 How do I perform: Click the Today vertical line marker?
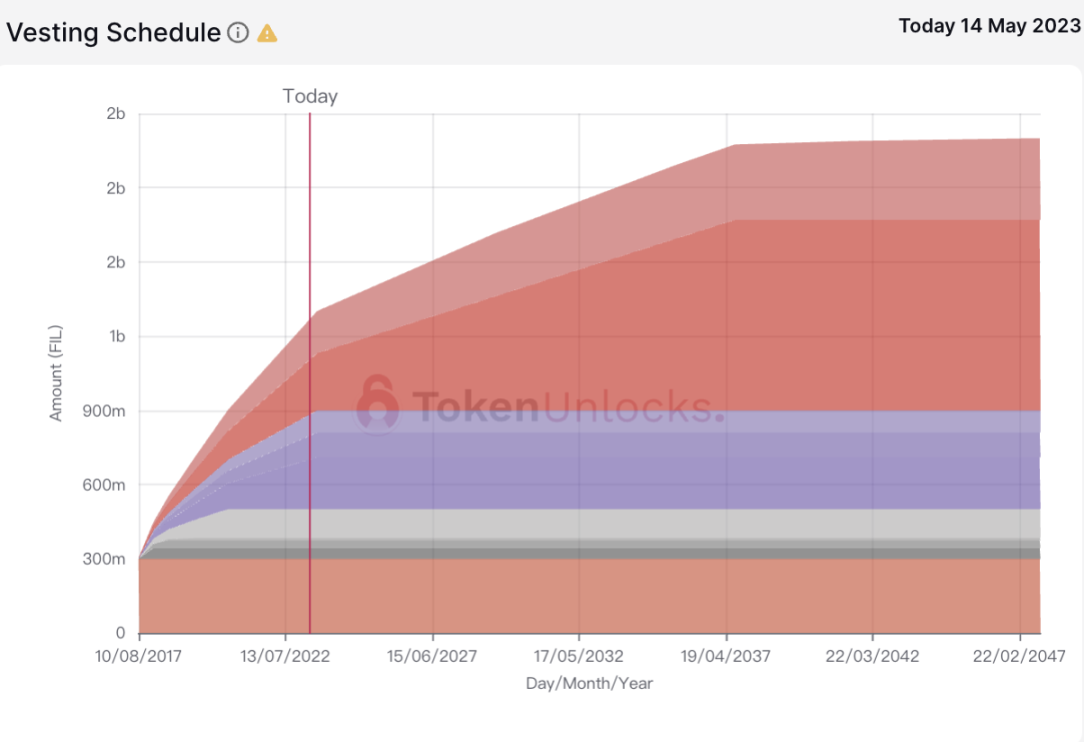pos(310,373)
